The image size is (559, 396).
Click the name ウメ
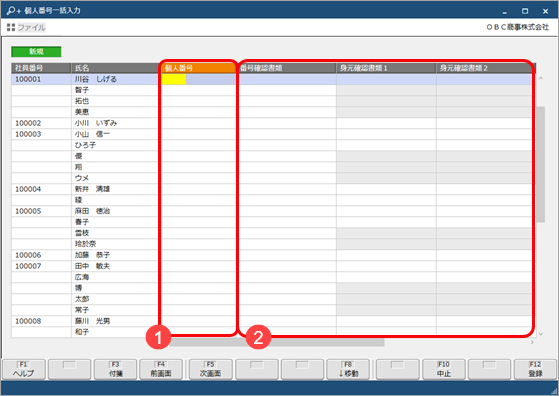[82, 178]
